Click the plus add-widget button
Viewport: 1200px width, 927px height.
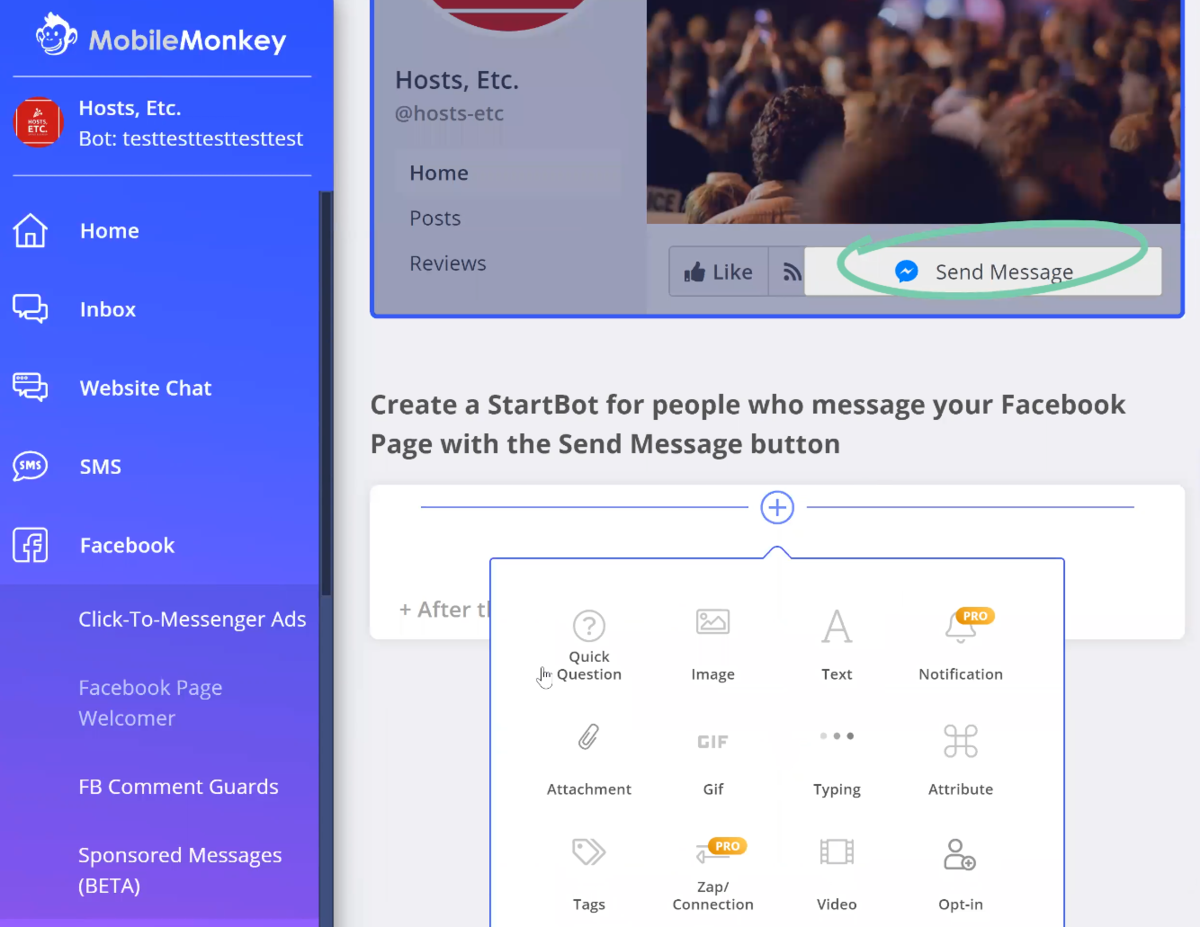click(777, 507)
